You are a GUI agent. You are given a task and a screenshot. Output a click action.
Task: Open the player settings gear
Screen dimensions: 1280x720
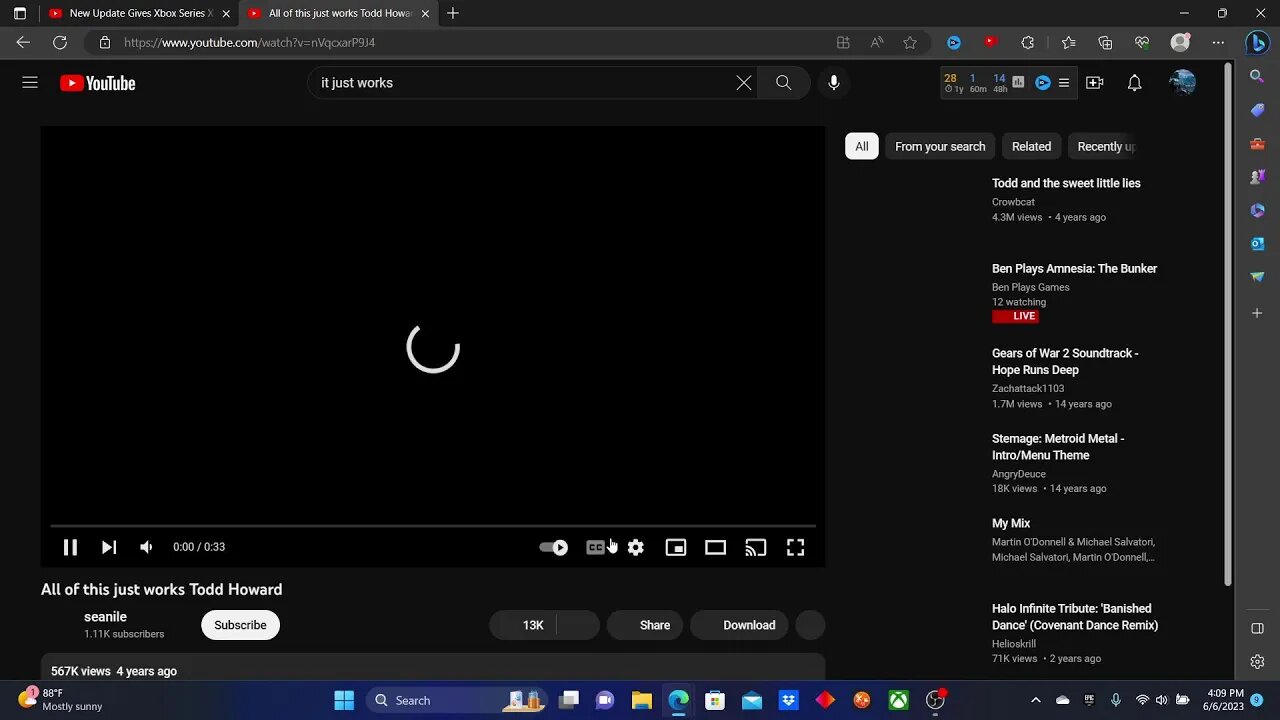point(636,547)
